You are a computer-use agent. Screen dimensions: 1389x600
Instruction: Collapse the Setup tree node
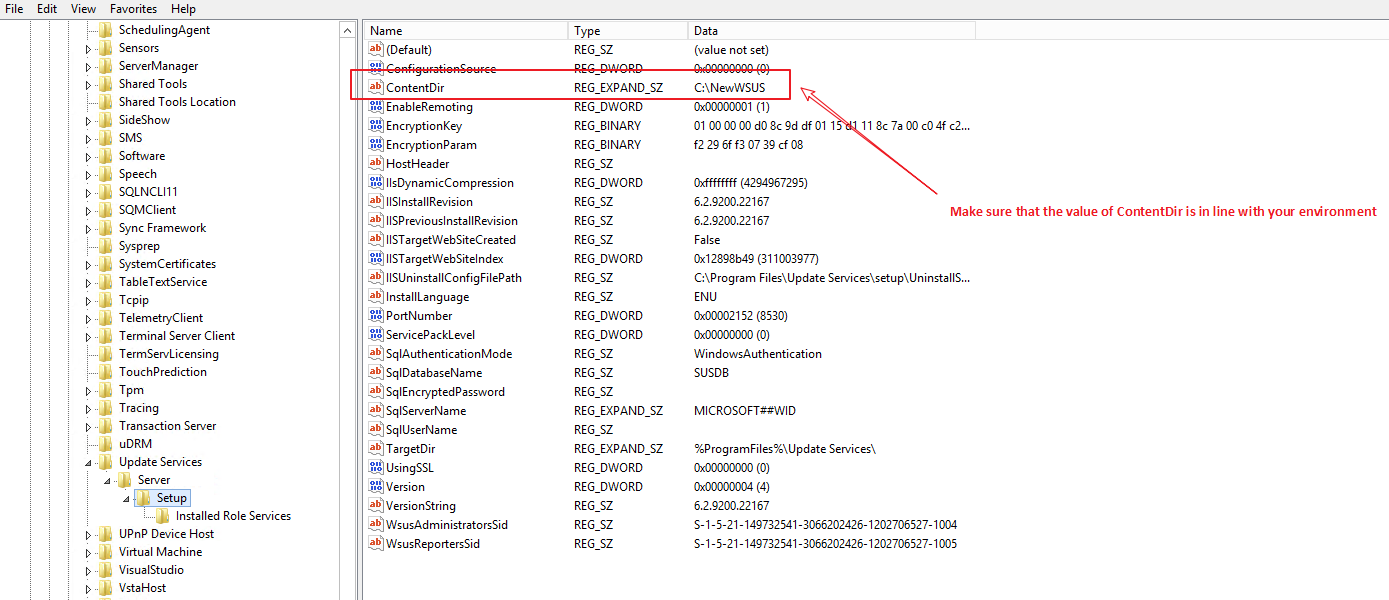pos(126,499)
